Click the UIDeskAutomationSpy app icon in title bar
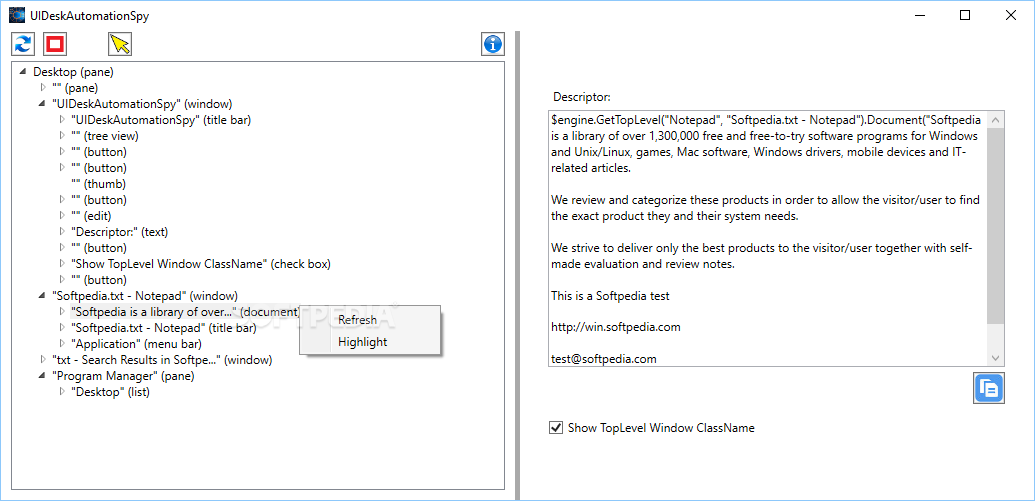 tap(17, 16)
